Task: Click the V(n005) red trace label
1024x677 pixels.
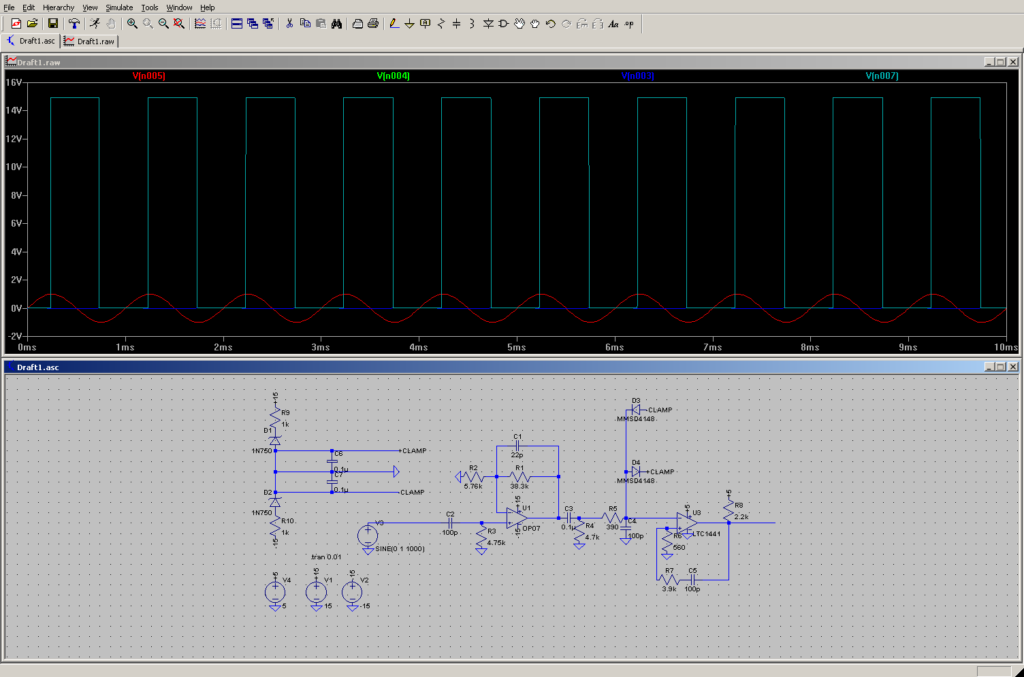Action: (149, 76)
